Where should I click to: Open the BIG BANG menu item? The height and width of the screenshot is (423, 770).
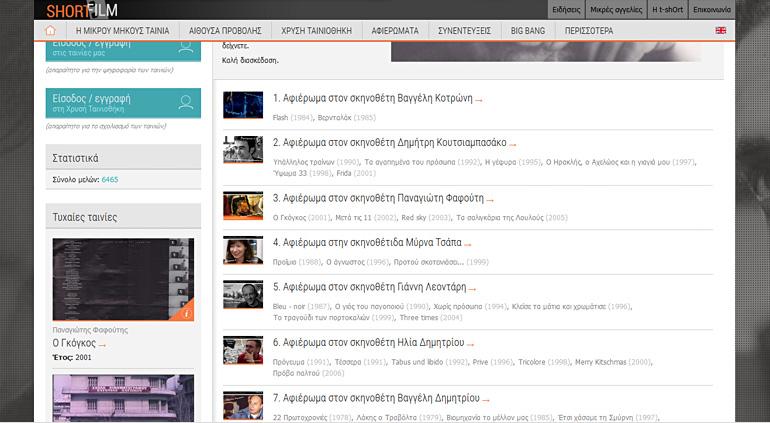(x=528, y=31)
